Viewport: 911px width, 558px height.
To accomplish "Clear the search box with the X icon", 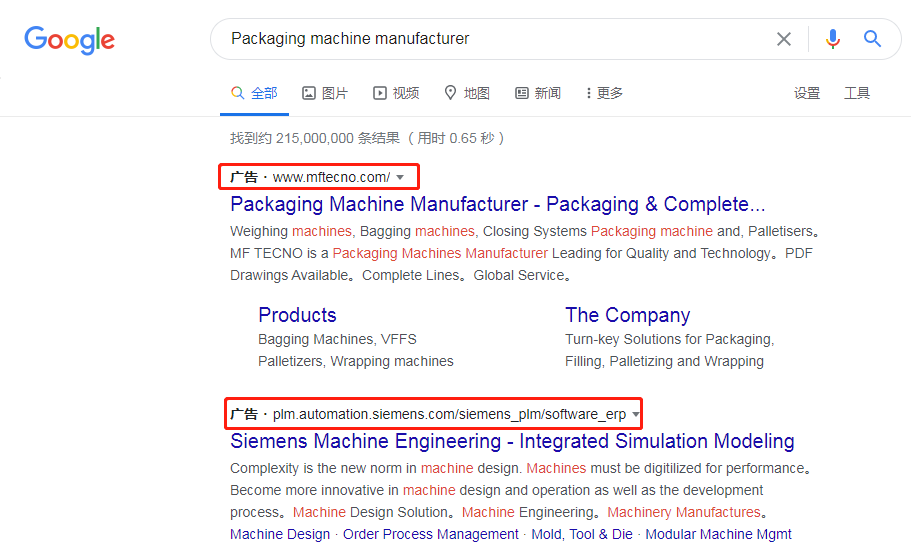I will 784,39.
